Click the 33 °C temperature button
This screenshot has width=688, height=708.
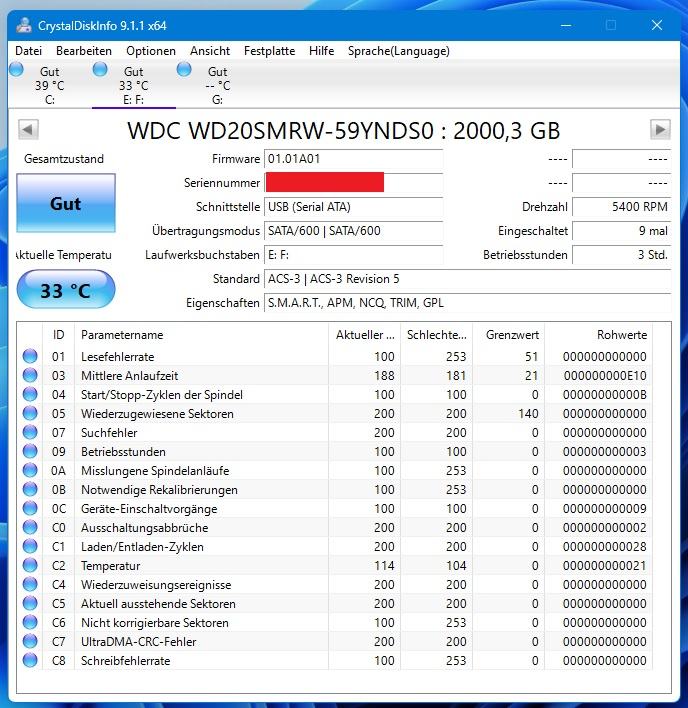pos(66,290)
